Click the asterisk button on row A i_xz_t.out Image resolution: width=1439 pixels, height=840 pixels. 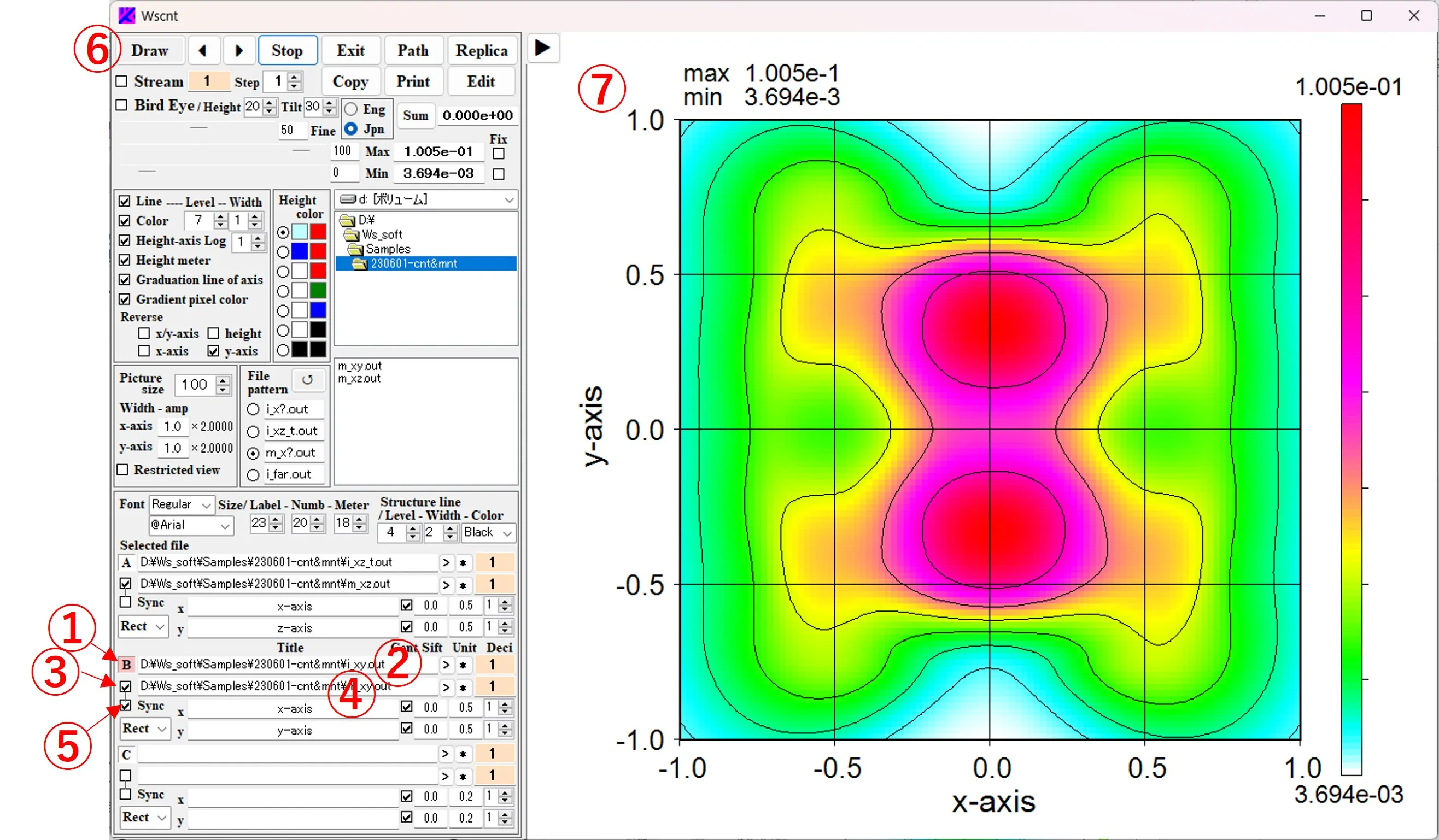(463, 563)
